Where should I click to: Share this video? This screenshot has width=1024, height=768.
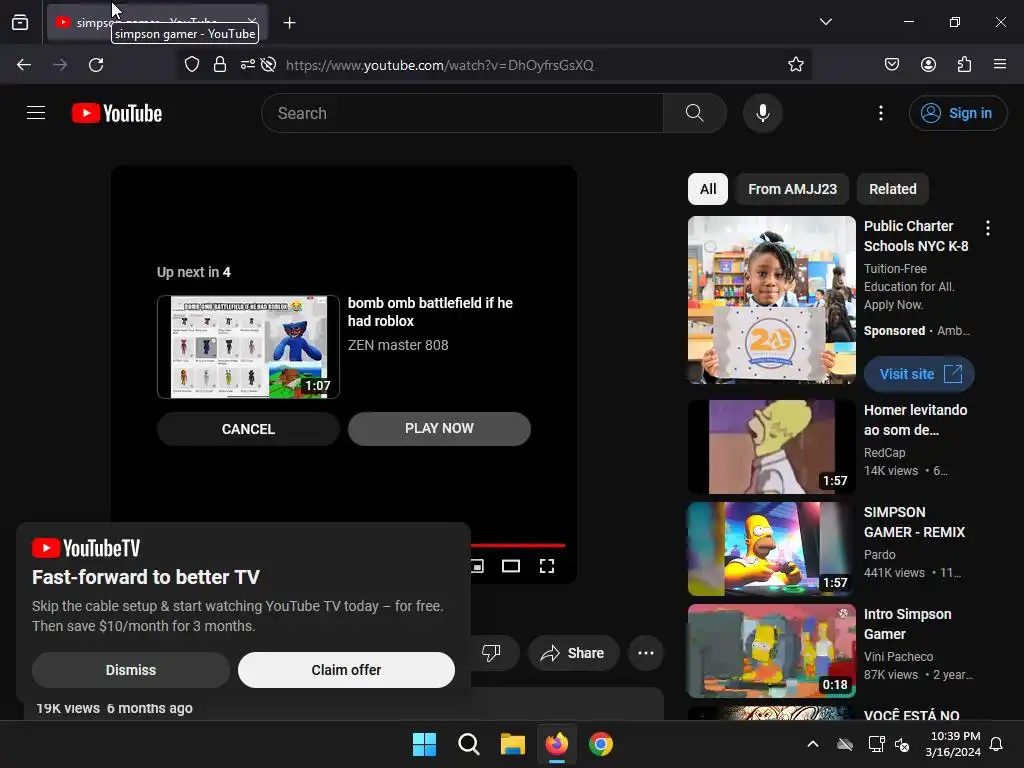573,652
